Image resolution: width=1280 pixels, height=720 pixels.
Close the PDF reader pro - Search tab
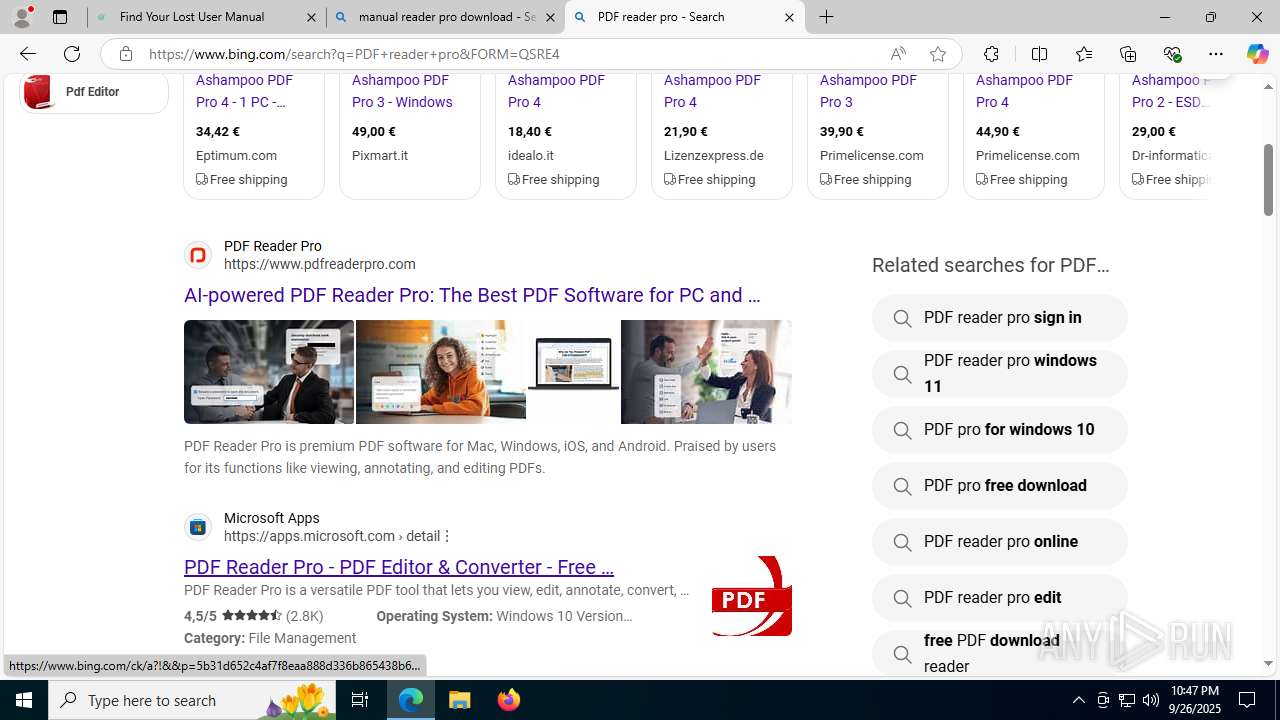[789, 17]
